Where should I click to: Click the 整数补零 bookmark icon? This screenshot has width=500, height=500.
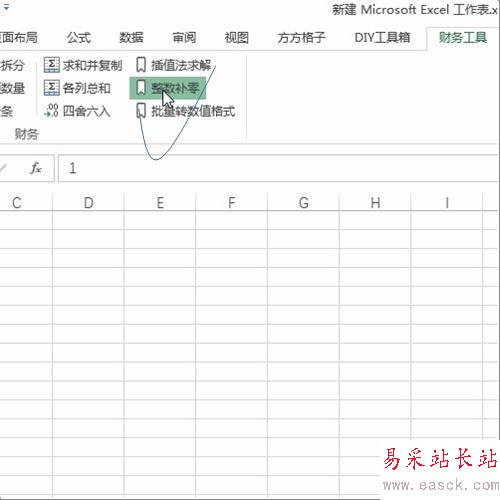tap(141, 88)
